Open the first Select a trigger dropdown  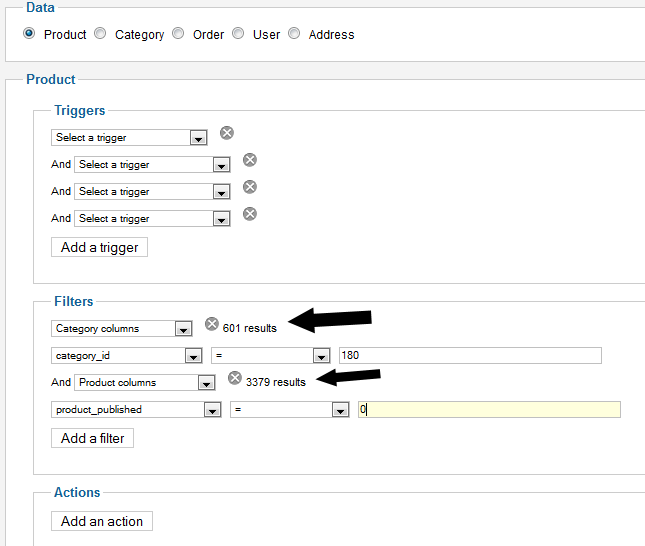pyautogui.click(x=129, y=137)
